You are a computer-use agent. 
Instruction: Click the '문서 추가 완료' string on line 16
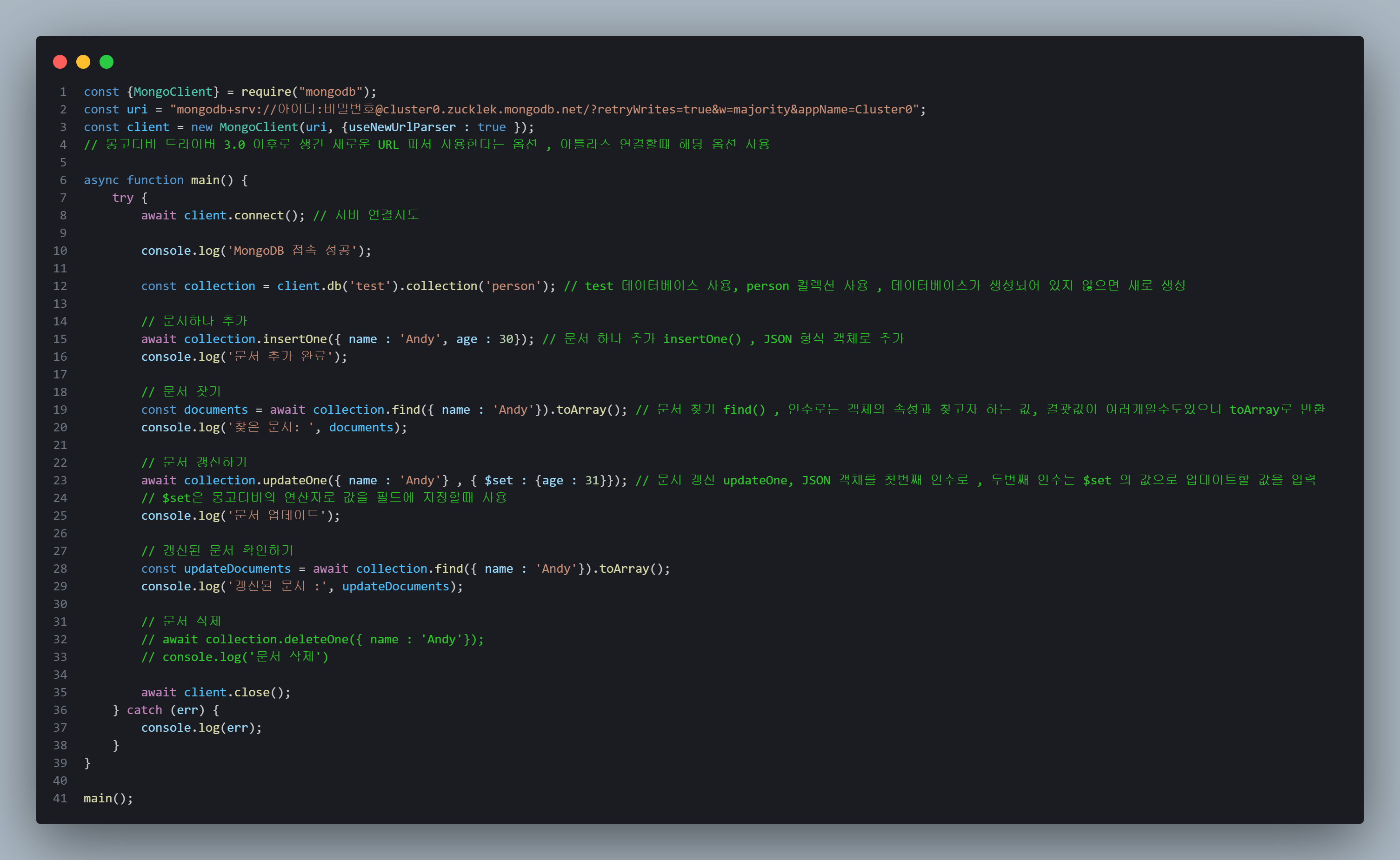coord(280,356)
